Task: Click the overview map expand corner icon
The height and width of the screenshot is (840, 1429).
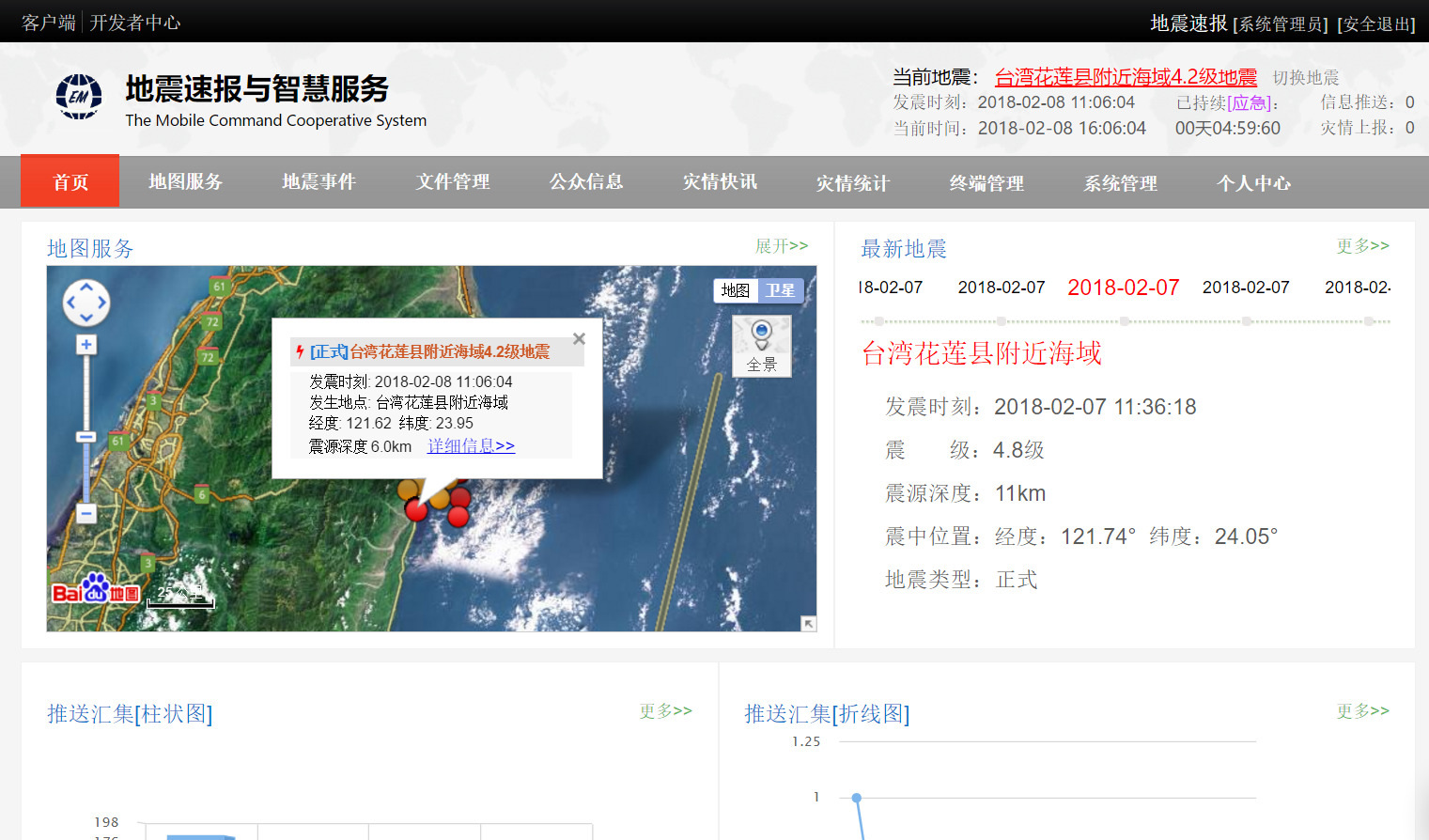Action: coord(808,624)
